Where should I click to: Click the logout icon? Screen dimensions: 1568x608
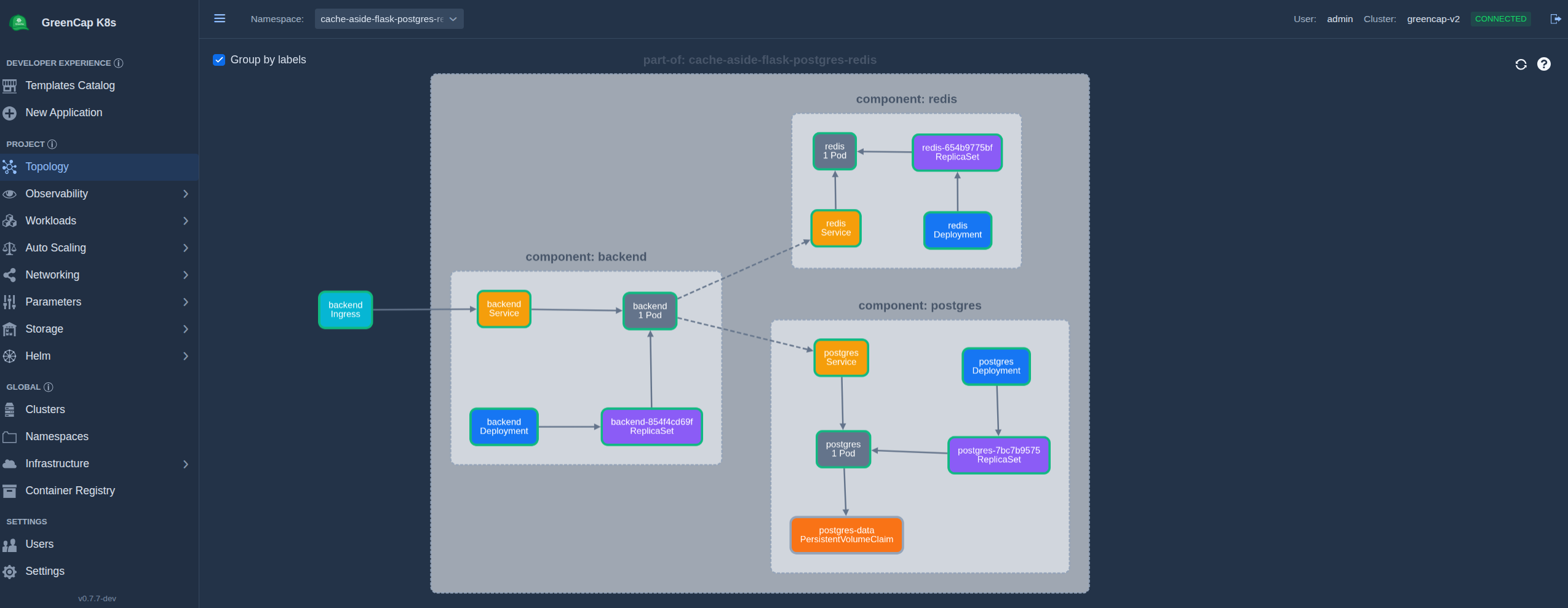1555,19
